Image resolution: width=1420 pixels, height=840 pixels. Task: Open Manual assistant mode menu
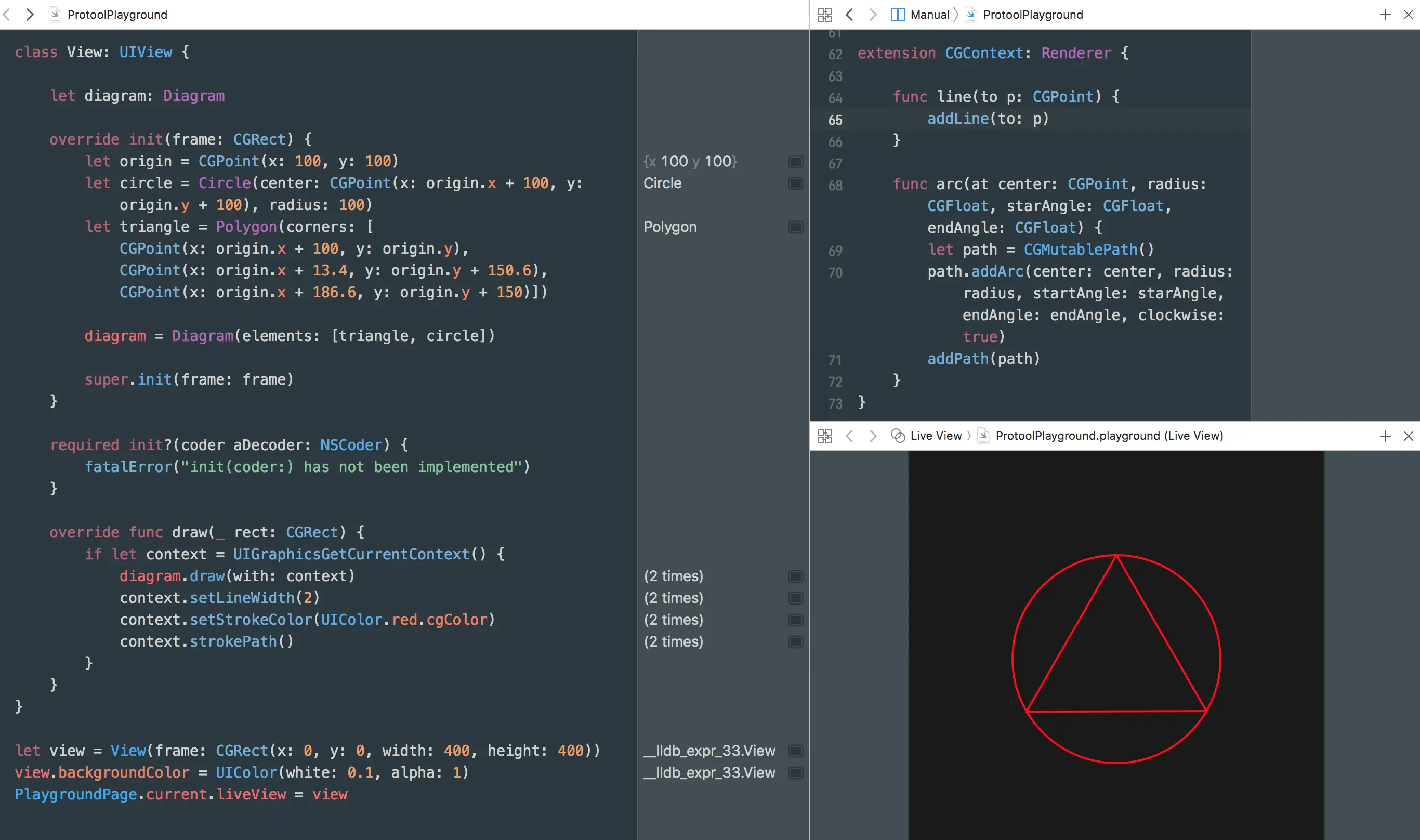coord(919,15)
